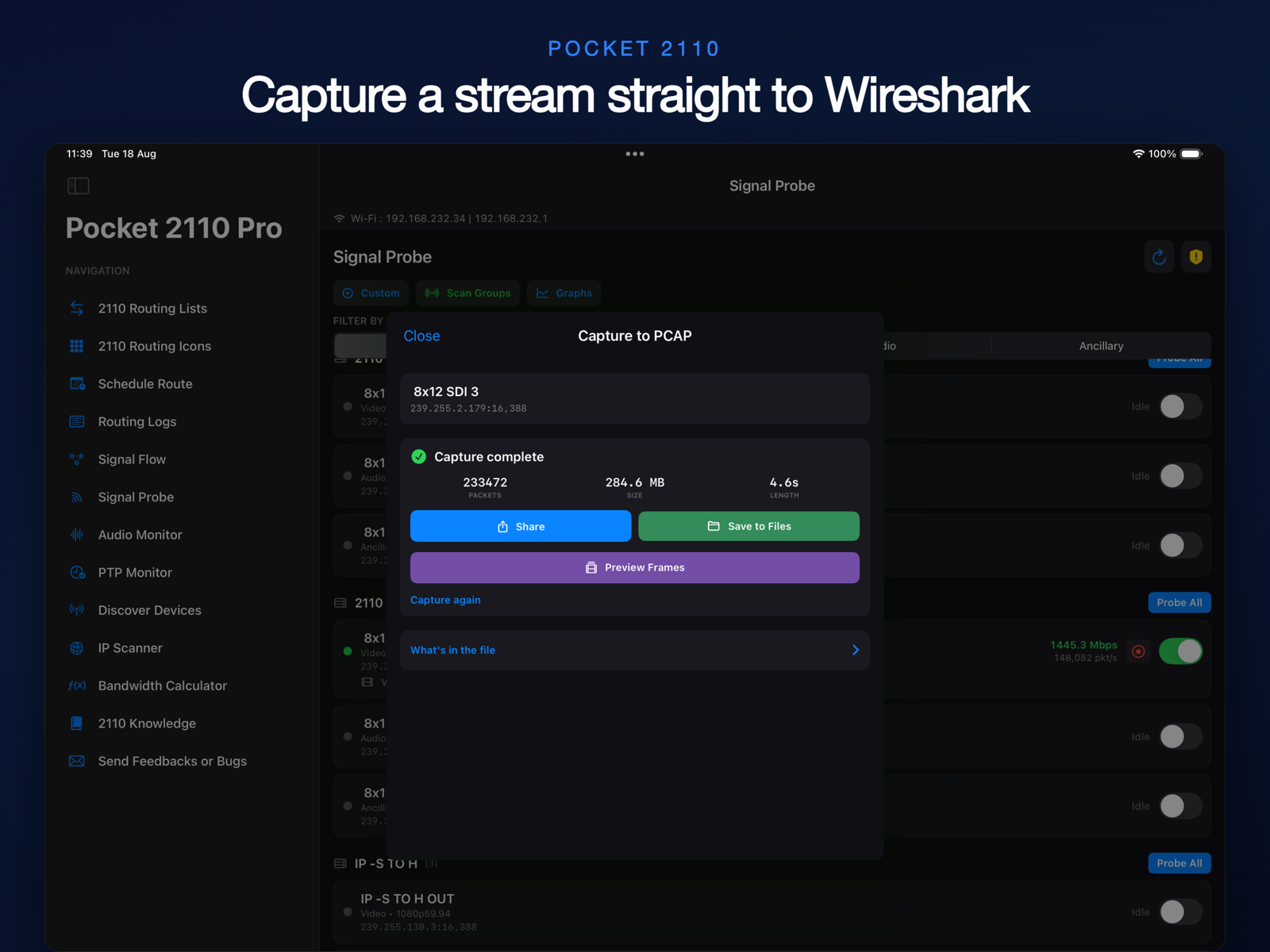1270x952 pixels.
Task: Open 2110 Routing Icons grid icon
Action: point(77,346)
